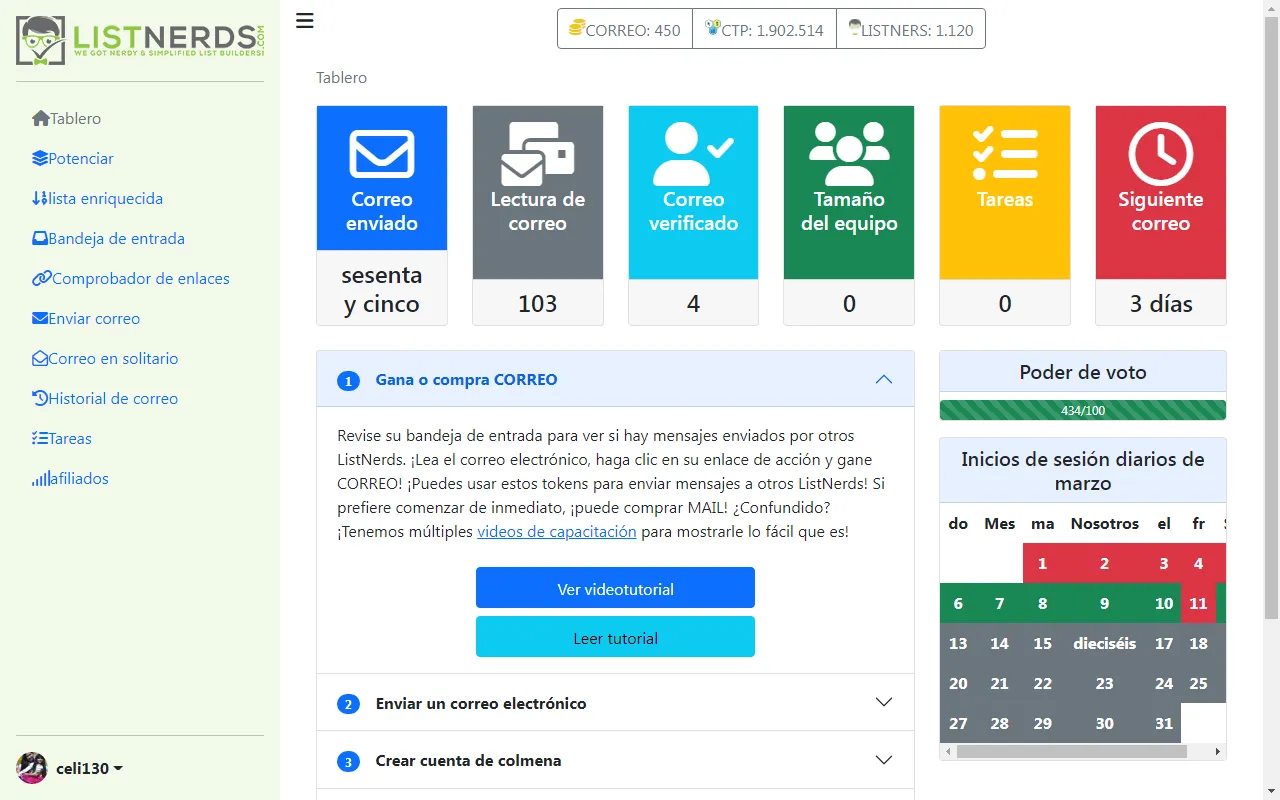Click the coins icon beside CORREO: 450
The width and height of the screenshot is (1280, 800).
coord(576,28)
